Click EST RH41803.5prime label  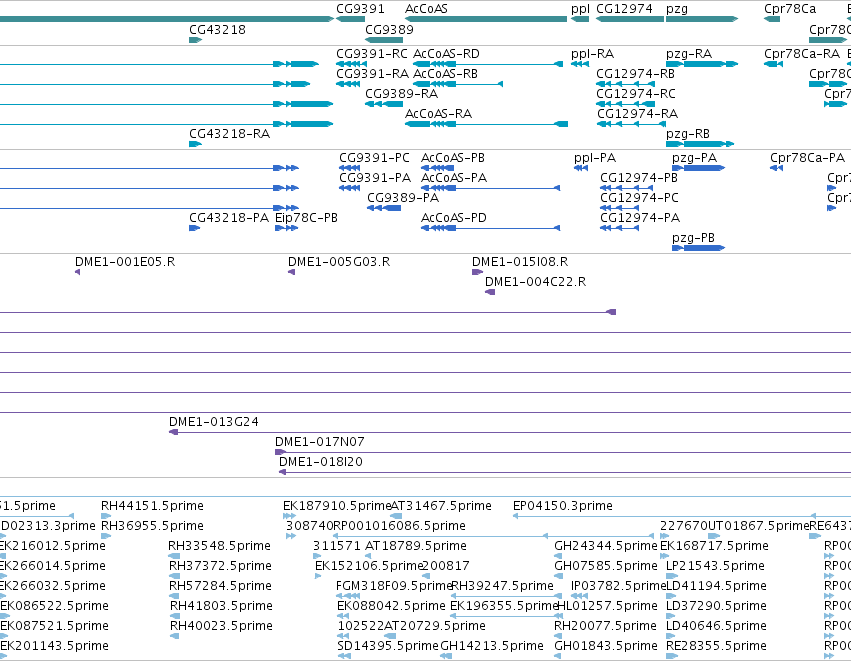tap(221, 606)
